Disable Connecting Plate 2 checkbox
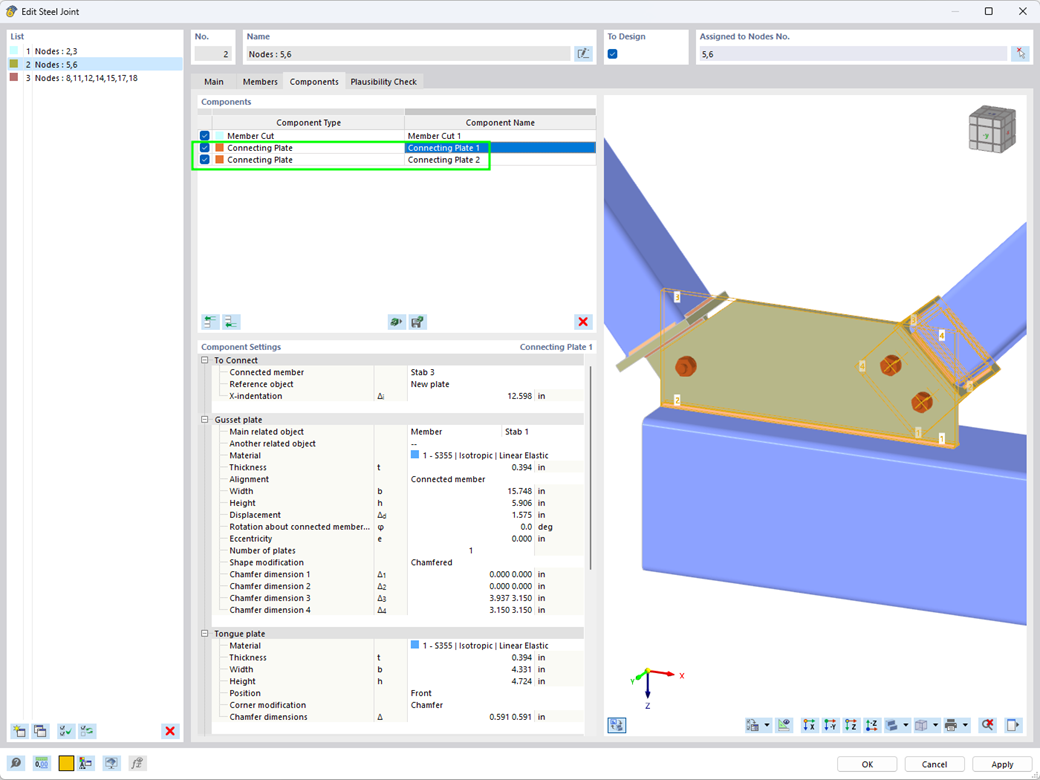Image resolution: width=1040 pixels, height=780 pixels. [x=205, y=159]
